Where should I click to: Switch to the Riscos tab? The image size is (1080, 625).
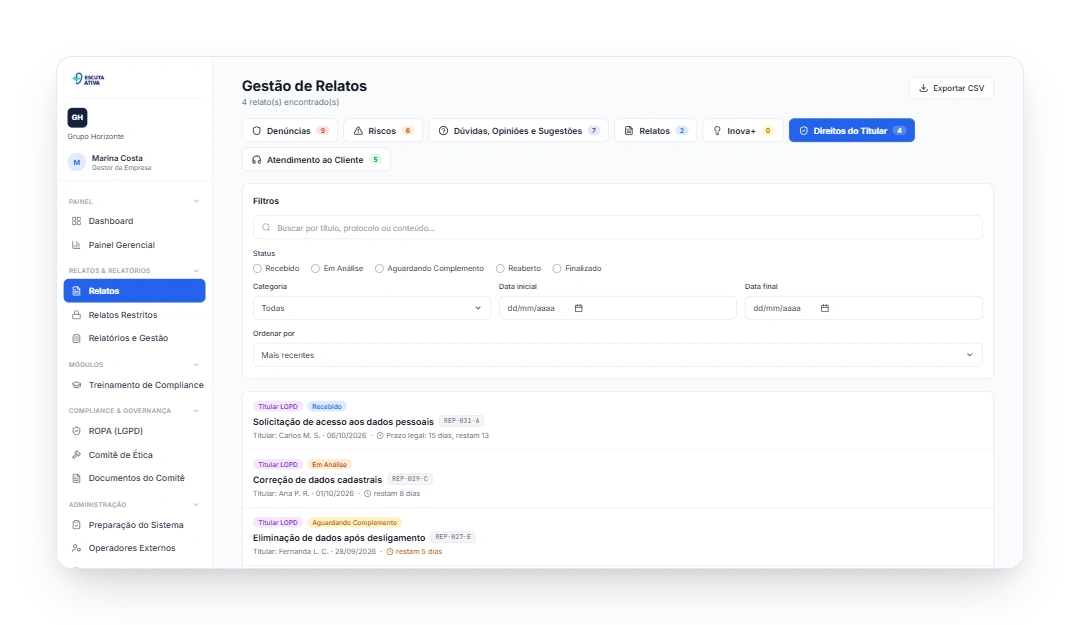(383, 131)
